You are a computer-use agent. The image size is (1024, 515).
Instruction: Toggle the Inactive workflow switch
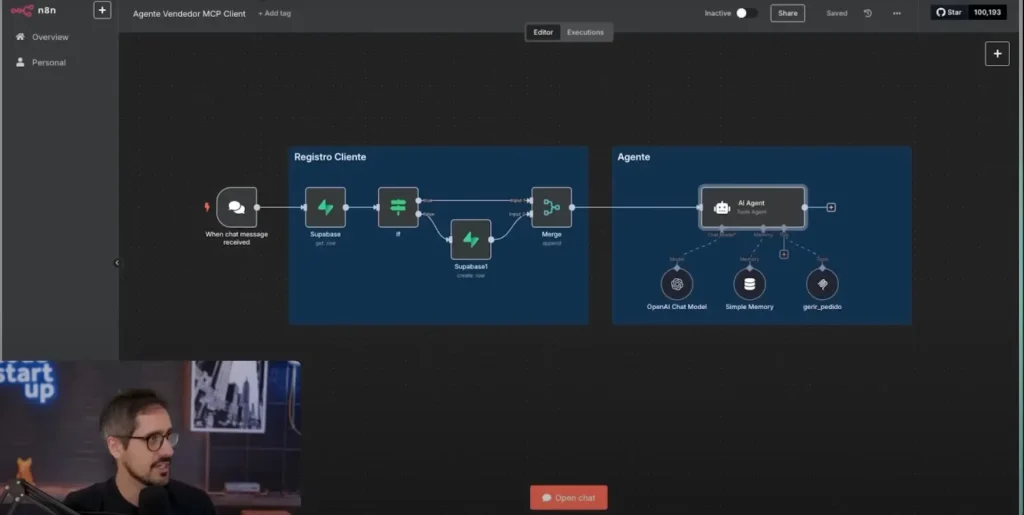(x=746, y=13)
